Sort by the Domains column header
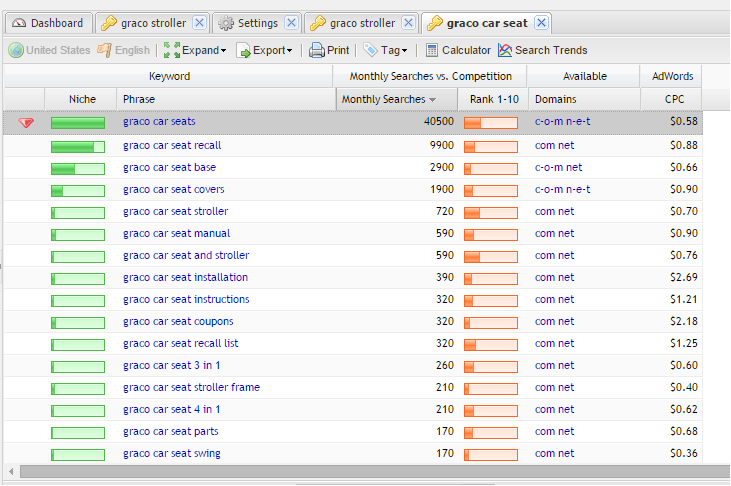This screenshot has width=731, height=486. tap(585, 99)
